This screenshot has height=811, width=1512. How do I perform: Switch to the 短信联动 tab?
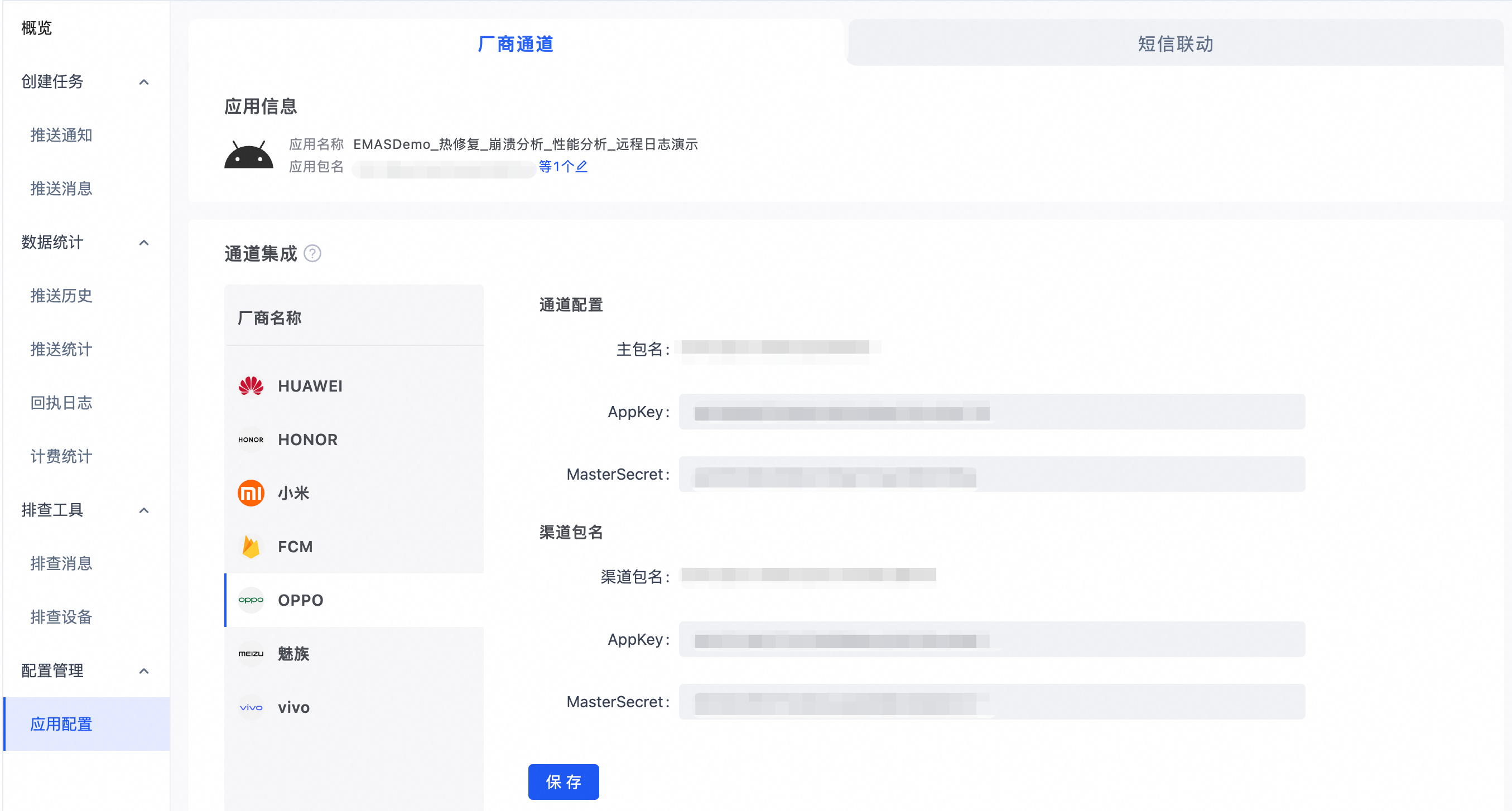[1174, 44]
